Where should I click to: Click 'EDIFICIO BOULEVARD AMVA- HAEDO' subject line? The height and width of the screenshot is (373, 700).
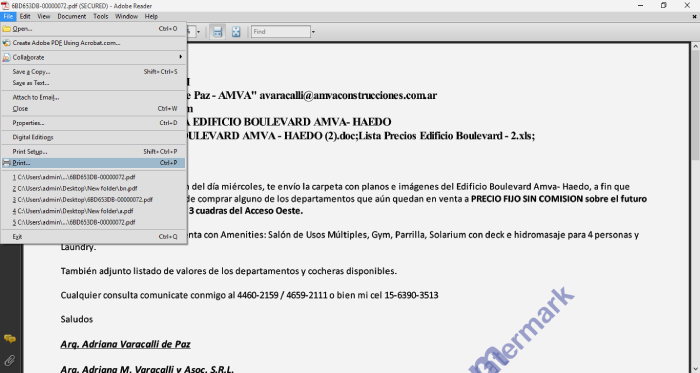click(292, 122)
